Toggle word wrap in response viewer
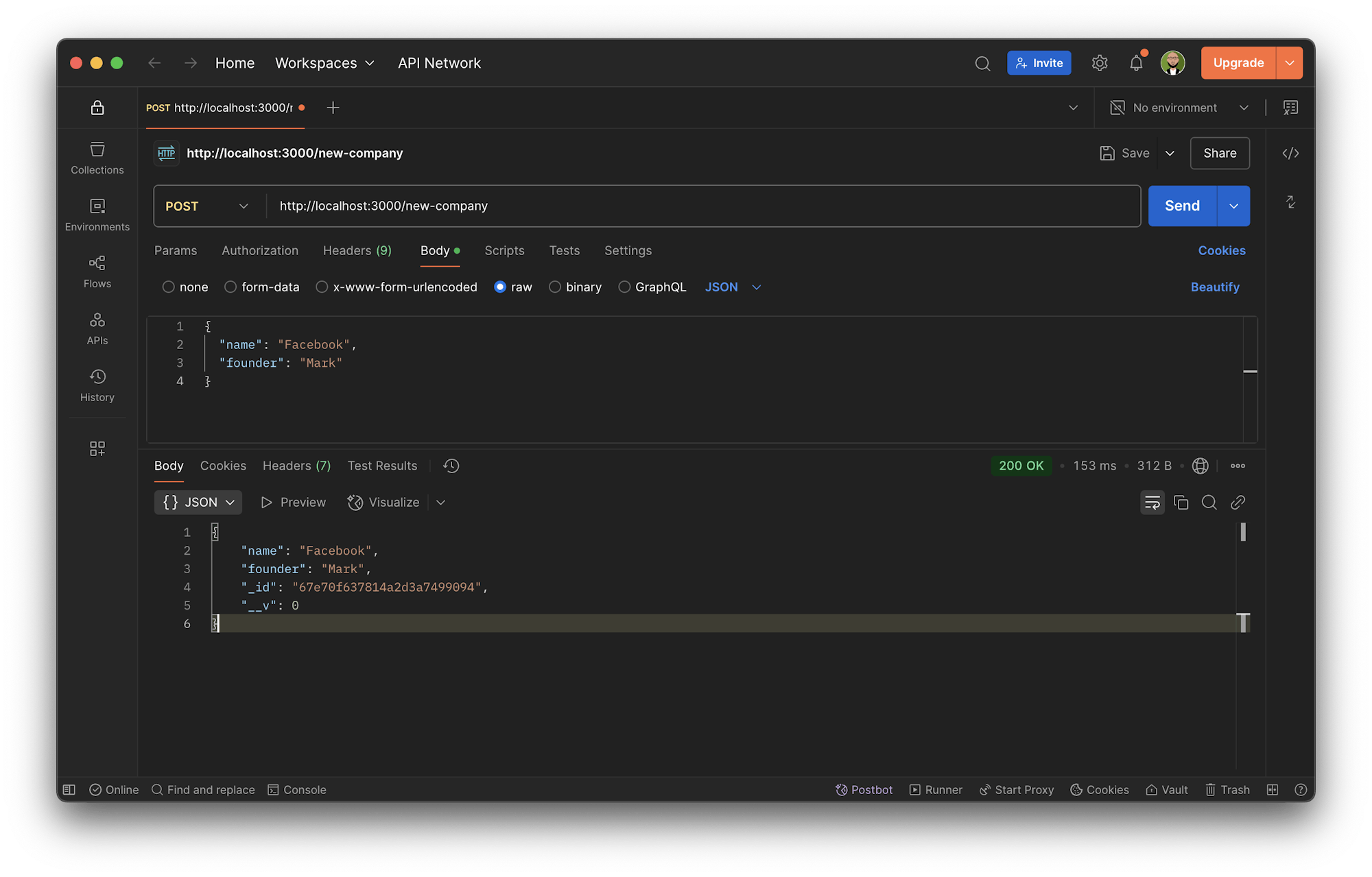The width and height of the screenshot is (1372, 877). (1152, 503)
